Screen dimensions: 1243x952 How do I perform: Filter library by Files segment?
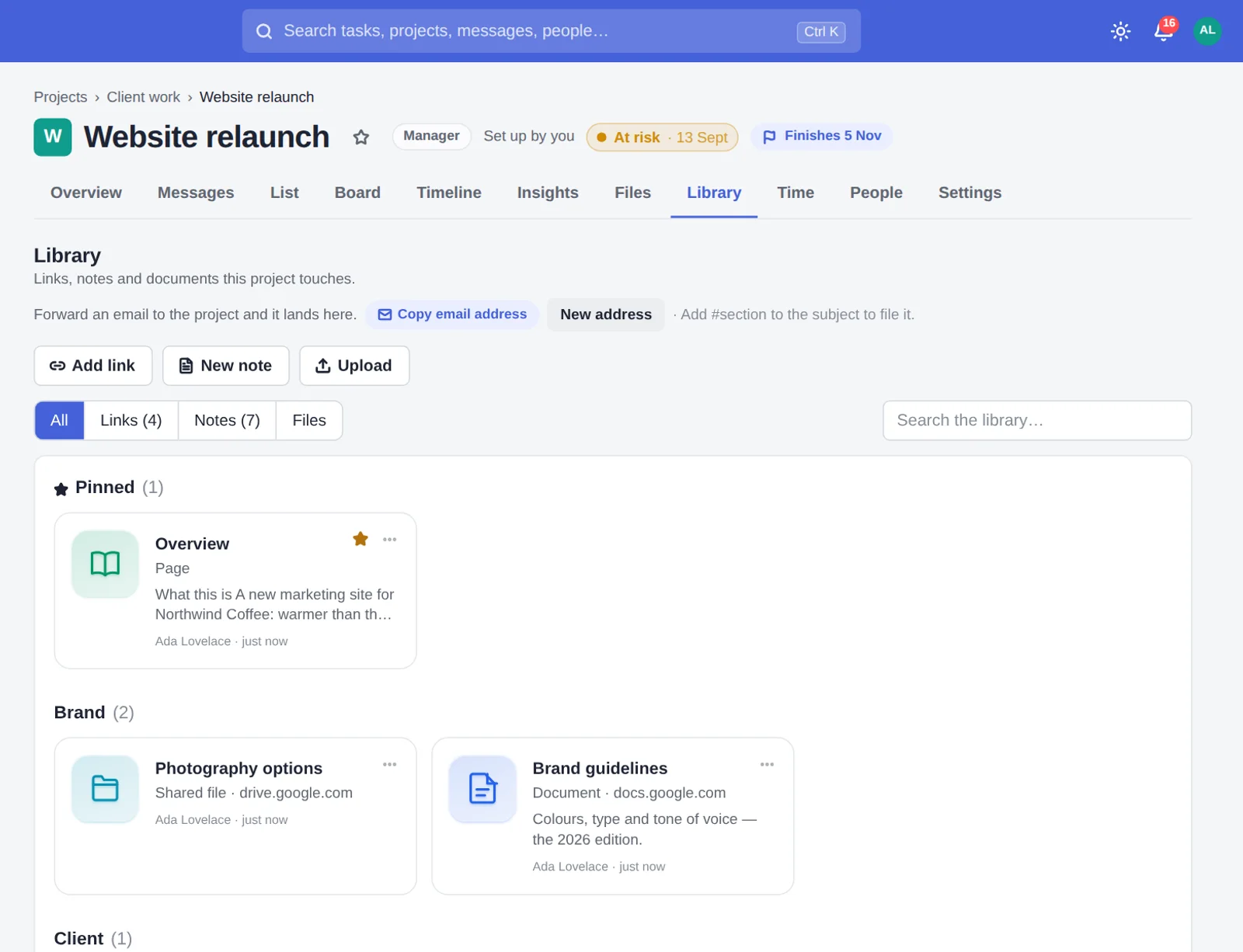(x=309, y=420)
